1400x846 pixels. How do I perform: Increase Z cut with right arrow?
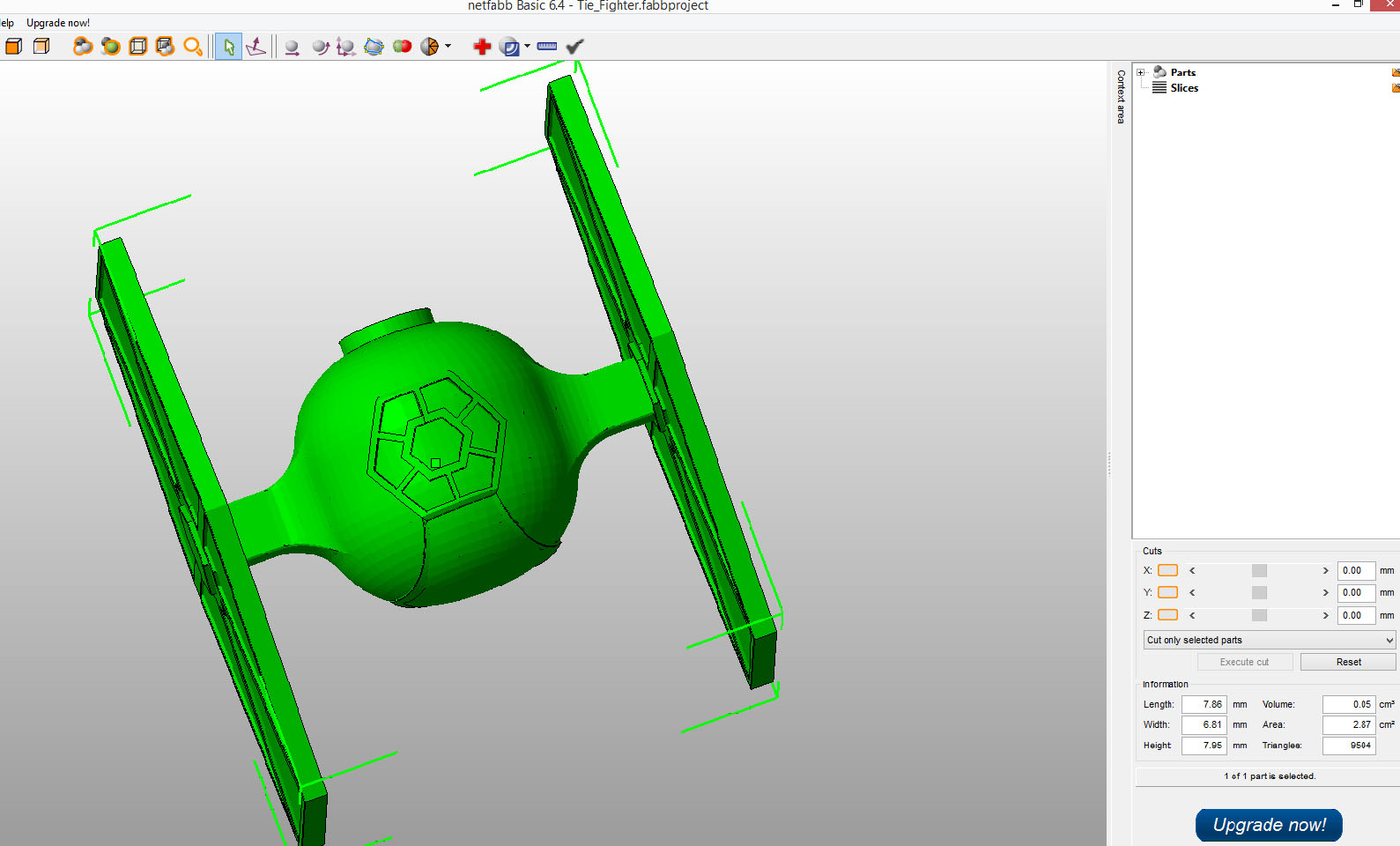click(1325, 615)
